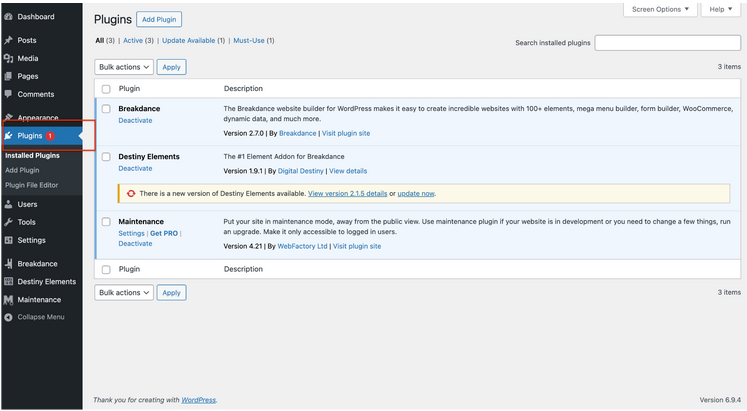This screenshot has width=747, height=411.
Task: Click the bottom Apply button
Action: 172,292
